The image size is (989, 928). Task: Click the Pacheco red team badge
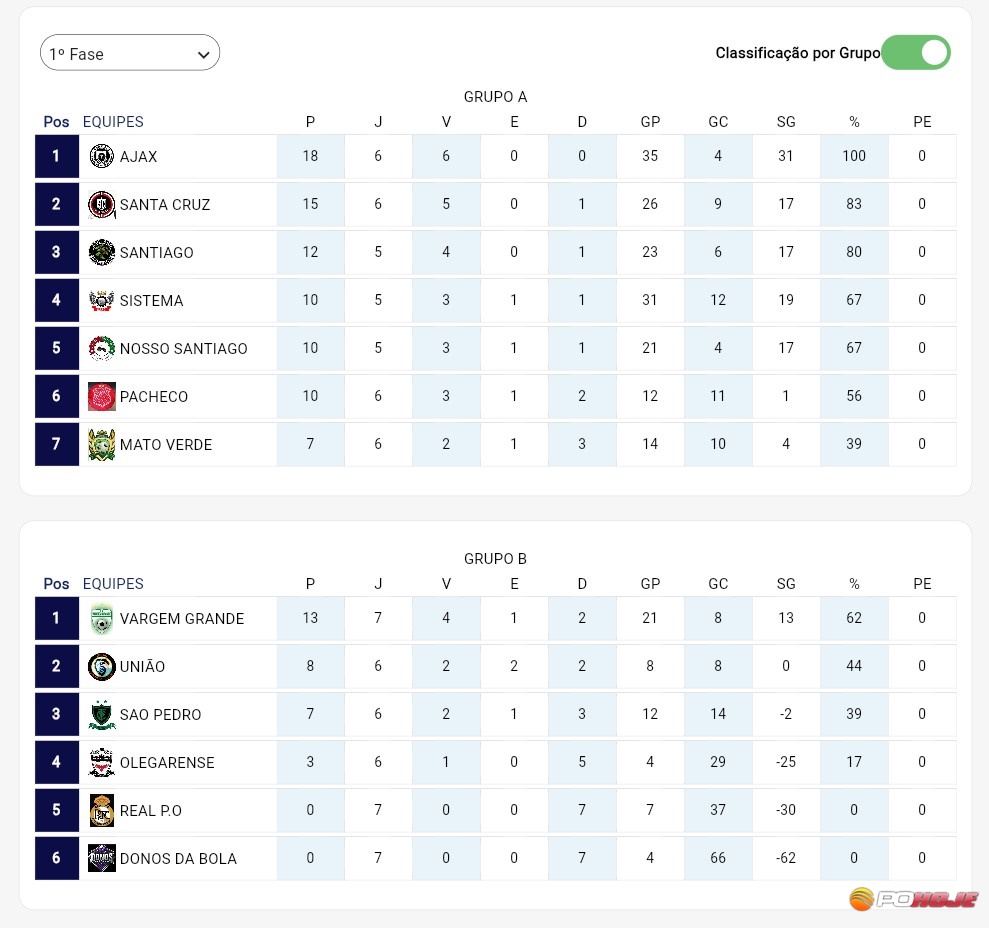(102, 396)
